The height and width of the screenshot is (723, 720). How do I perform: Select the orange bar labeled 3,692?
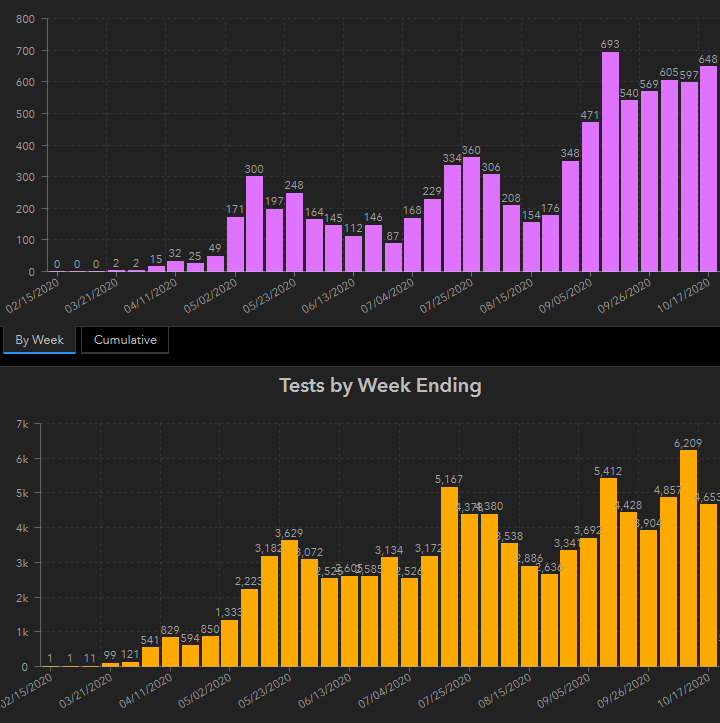click(588, 602)
